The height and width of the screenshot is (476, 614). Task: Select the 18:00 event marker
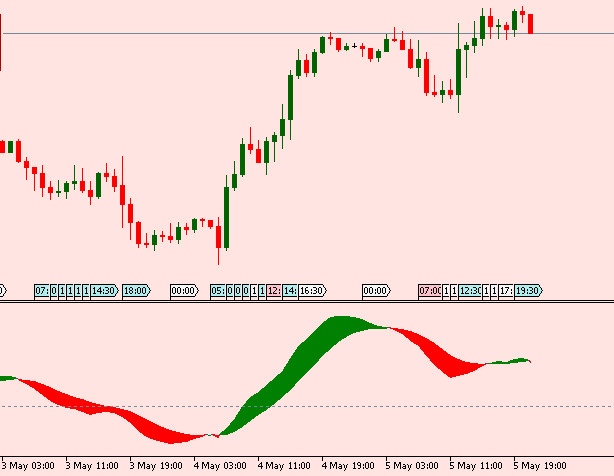(x=134, y=290)
